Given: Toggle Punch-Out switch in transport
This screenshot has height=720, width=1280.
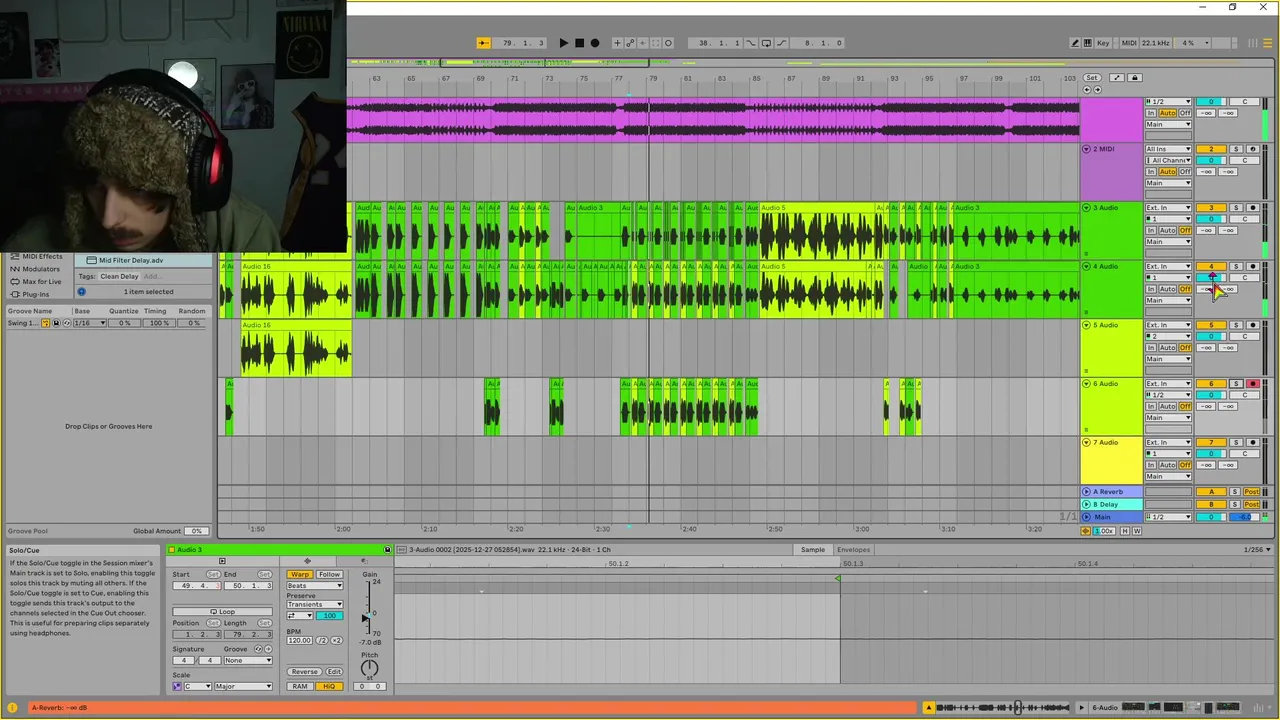Looking at the screenshot, I should [x=782, y=43].
